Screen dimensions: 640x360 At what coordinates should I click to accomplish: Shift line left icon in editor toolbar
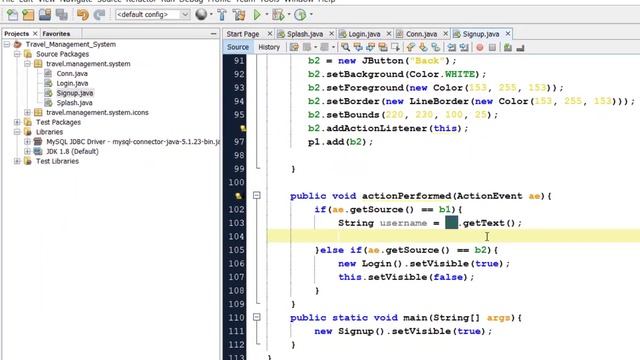point(451,47)
